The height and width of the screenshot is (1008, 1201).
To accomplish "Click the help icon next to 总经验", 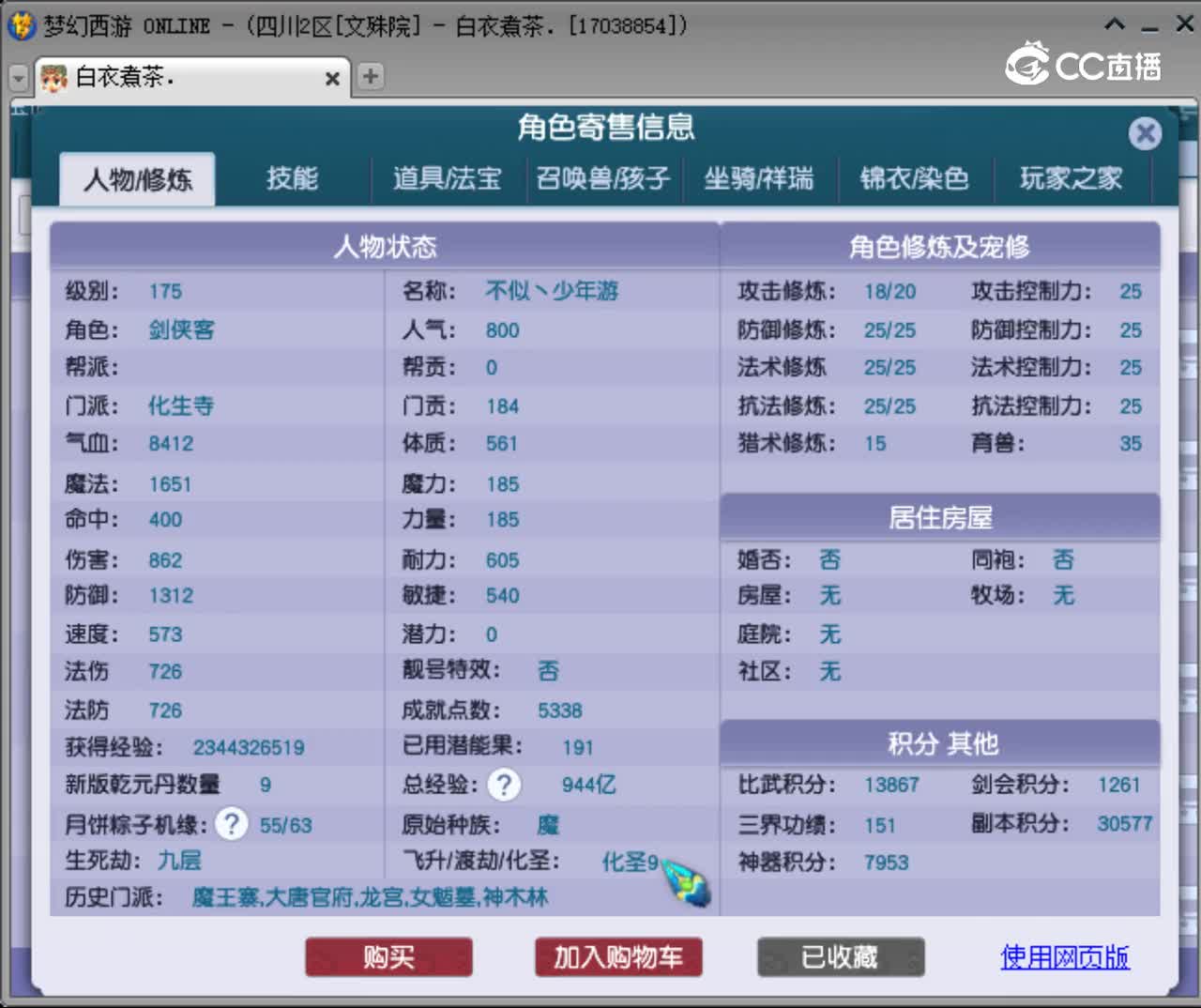I will (504, 785).
